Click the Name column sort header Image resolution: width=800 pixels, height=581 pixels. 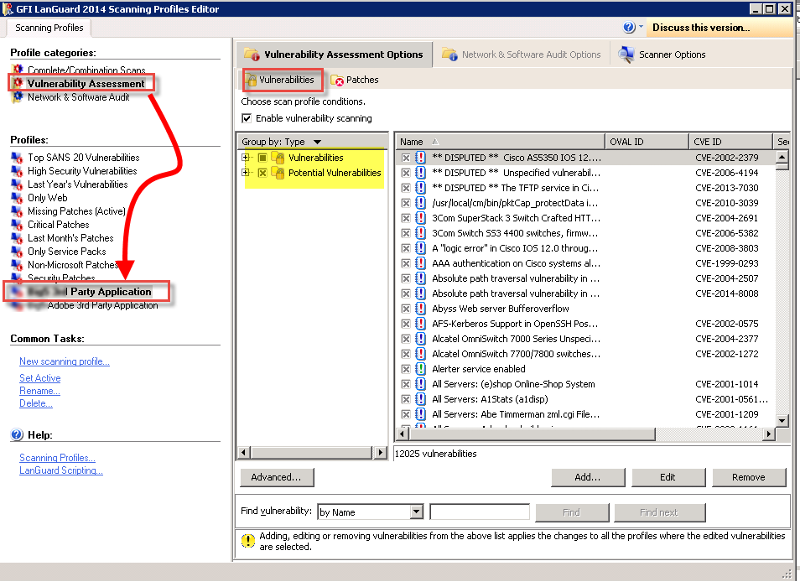499,141
